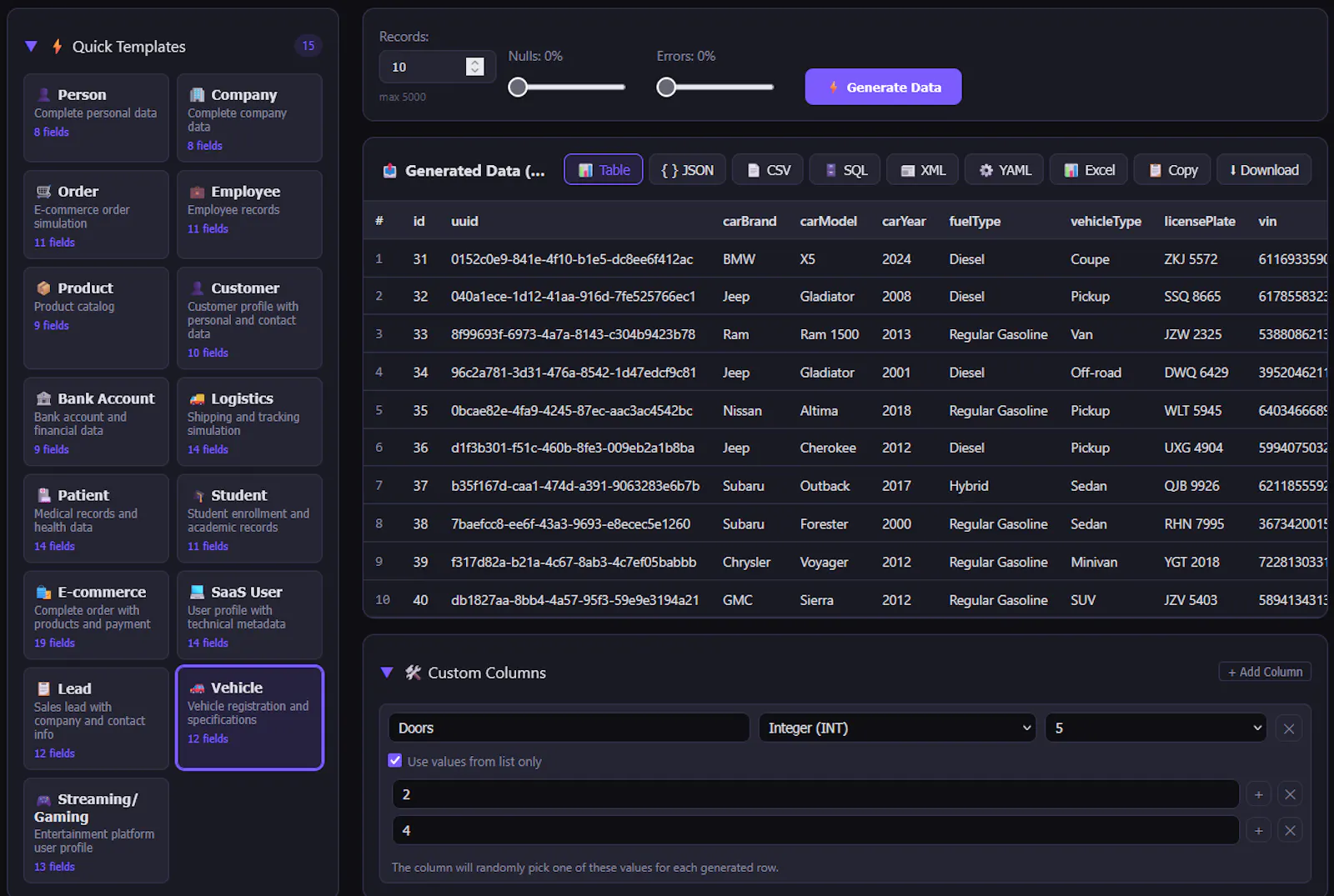This screenshot has height=896, width=1334.
Task: Click the plus icon beside value 2
Action: [x=1258, y=794]
